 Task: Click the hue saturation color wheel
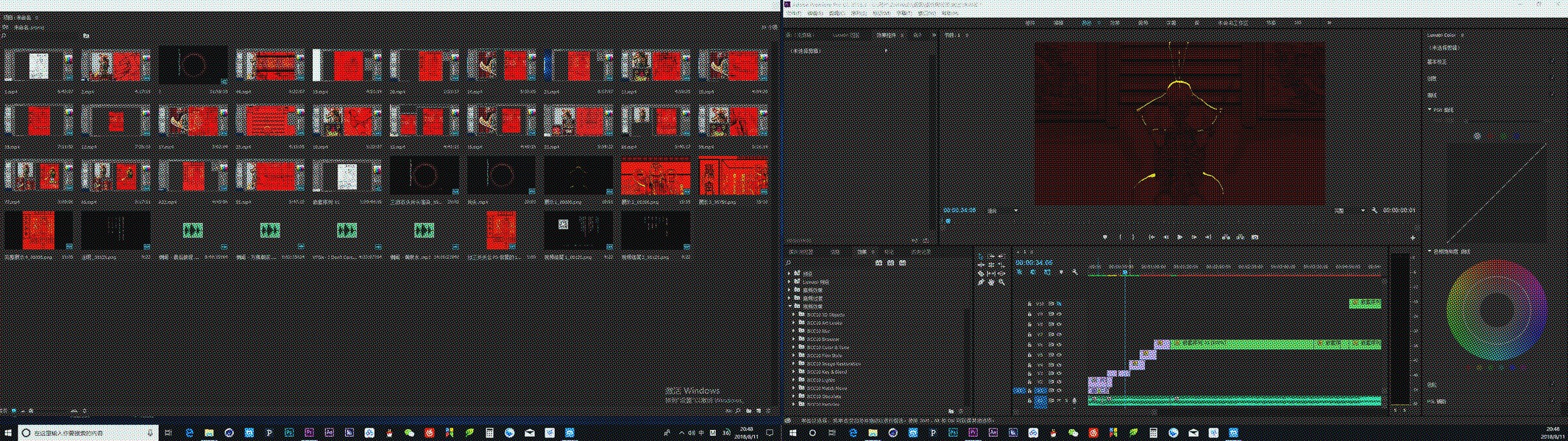coord(1496,309)
